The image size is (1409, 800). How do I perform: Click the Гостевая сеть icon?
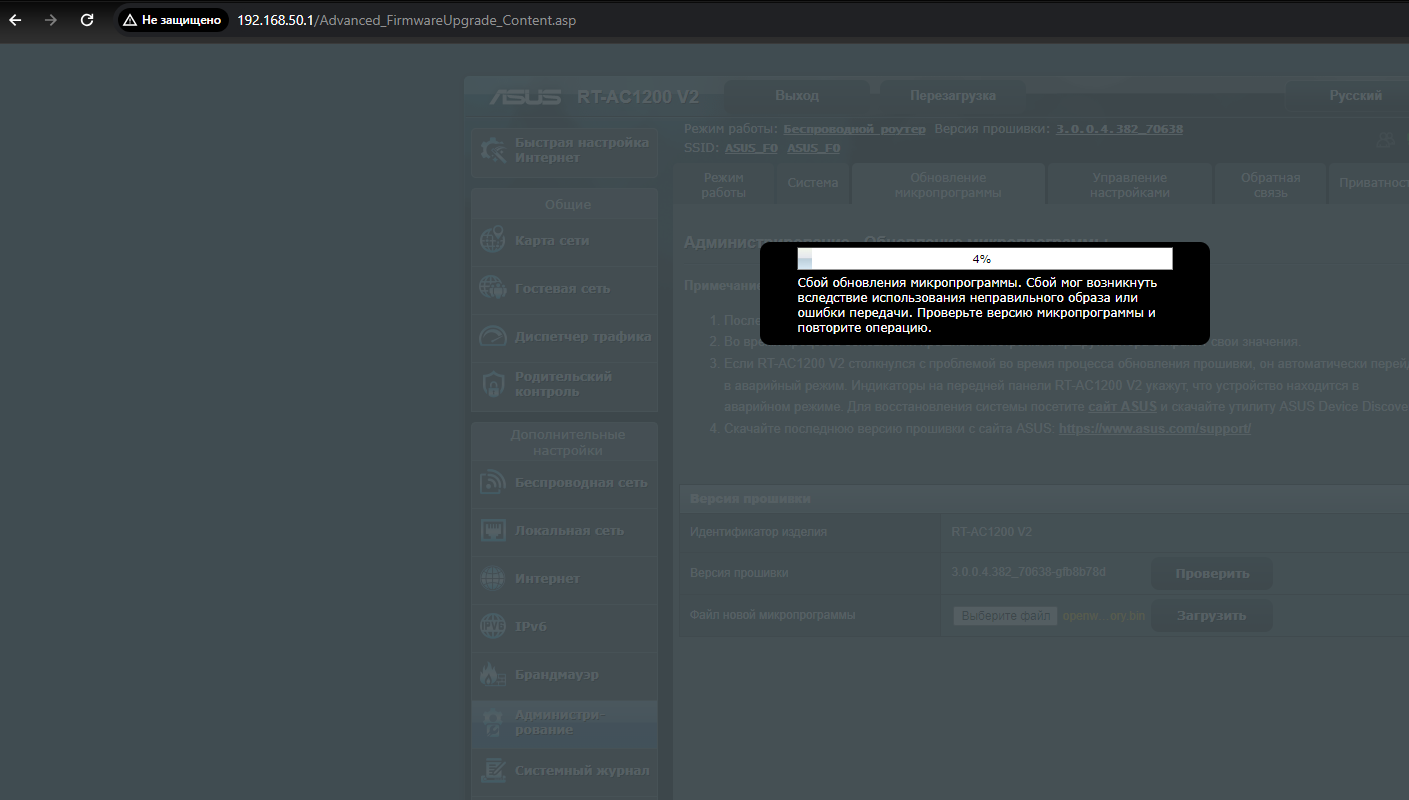[x=493, y=288]
